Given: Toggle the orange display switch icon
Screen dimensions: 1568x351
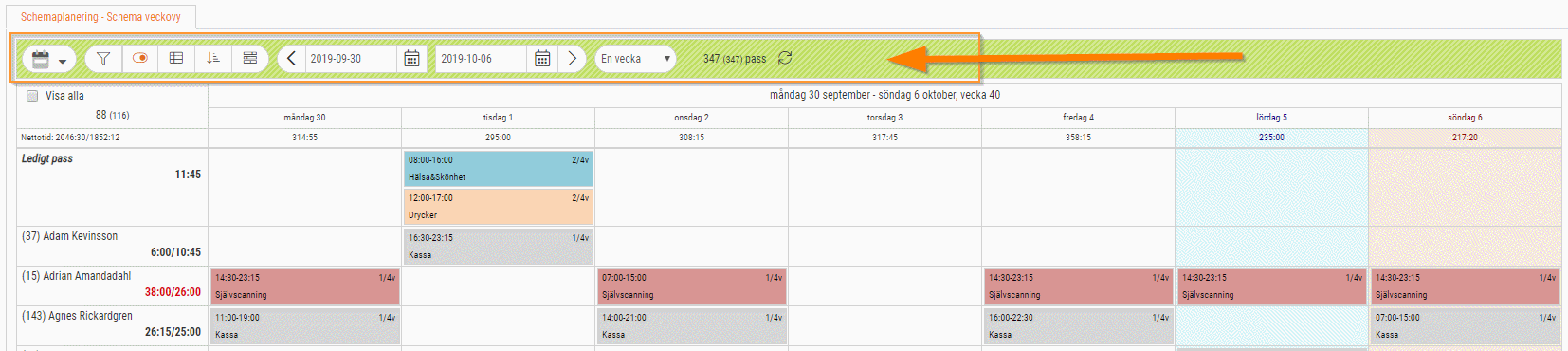Looking at the screenshot, I should [x=140, y=59].
